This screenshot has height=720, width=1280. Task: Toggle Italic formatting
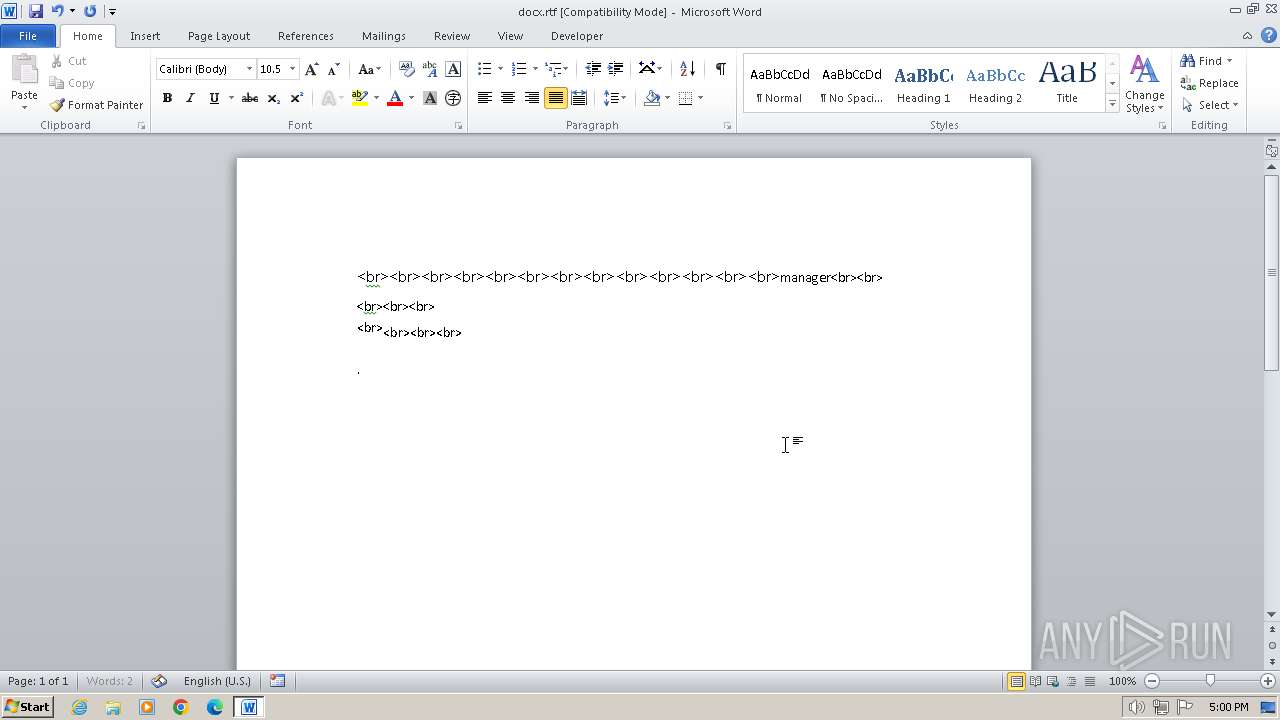tap(190, 98)
